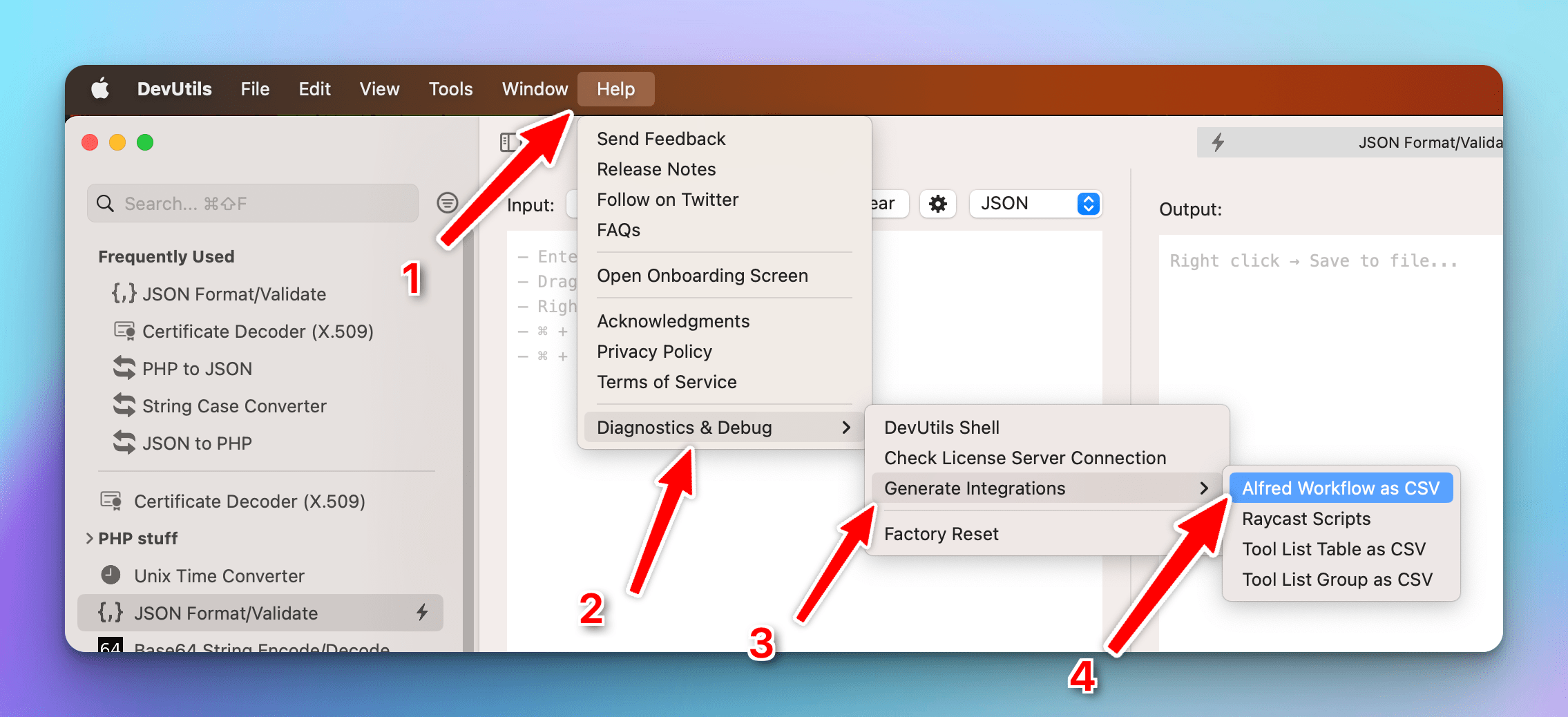Click JSON to PHP swap icon
Screen dimensions: 1568x717
point(124,442)
